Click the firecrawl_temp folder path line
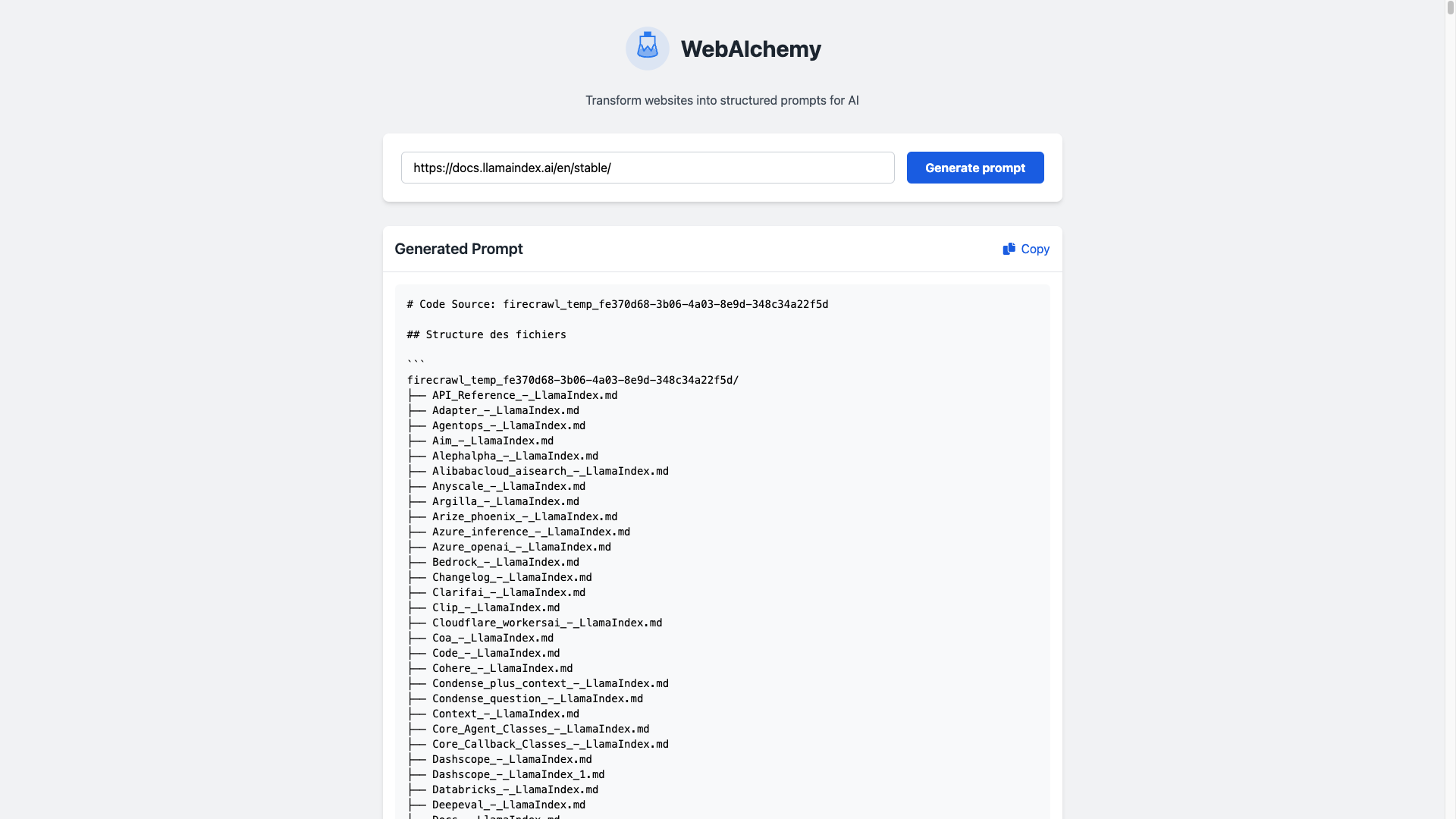 click(x=573, y=380)
